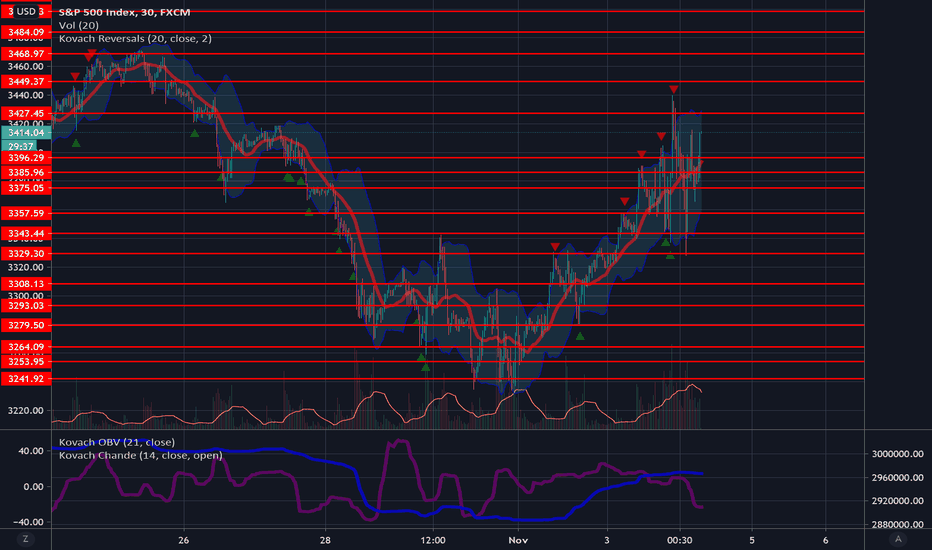
Task: Click the current price label 3414.04
Action: (26, 133)
